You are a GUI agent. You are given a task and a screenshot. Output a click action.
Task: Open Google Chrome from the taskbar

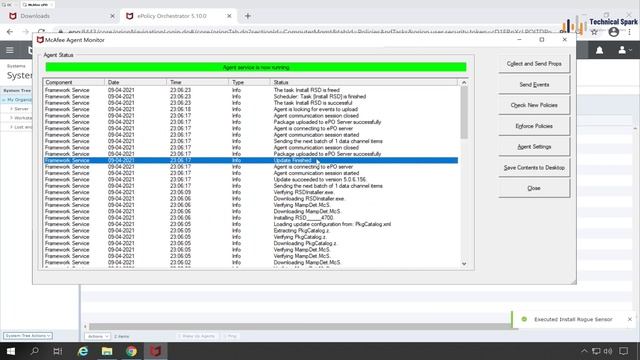click(x=131, y=351)
